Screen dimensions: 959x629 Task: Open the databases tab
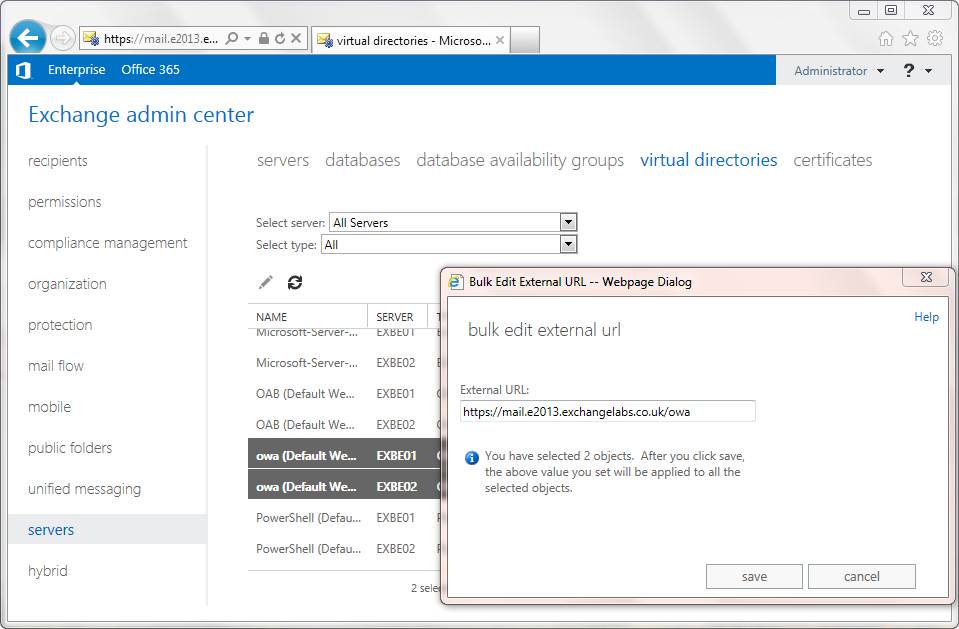[363, 160]
